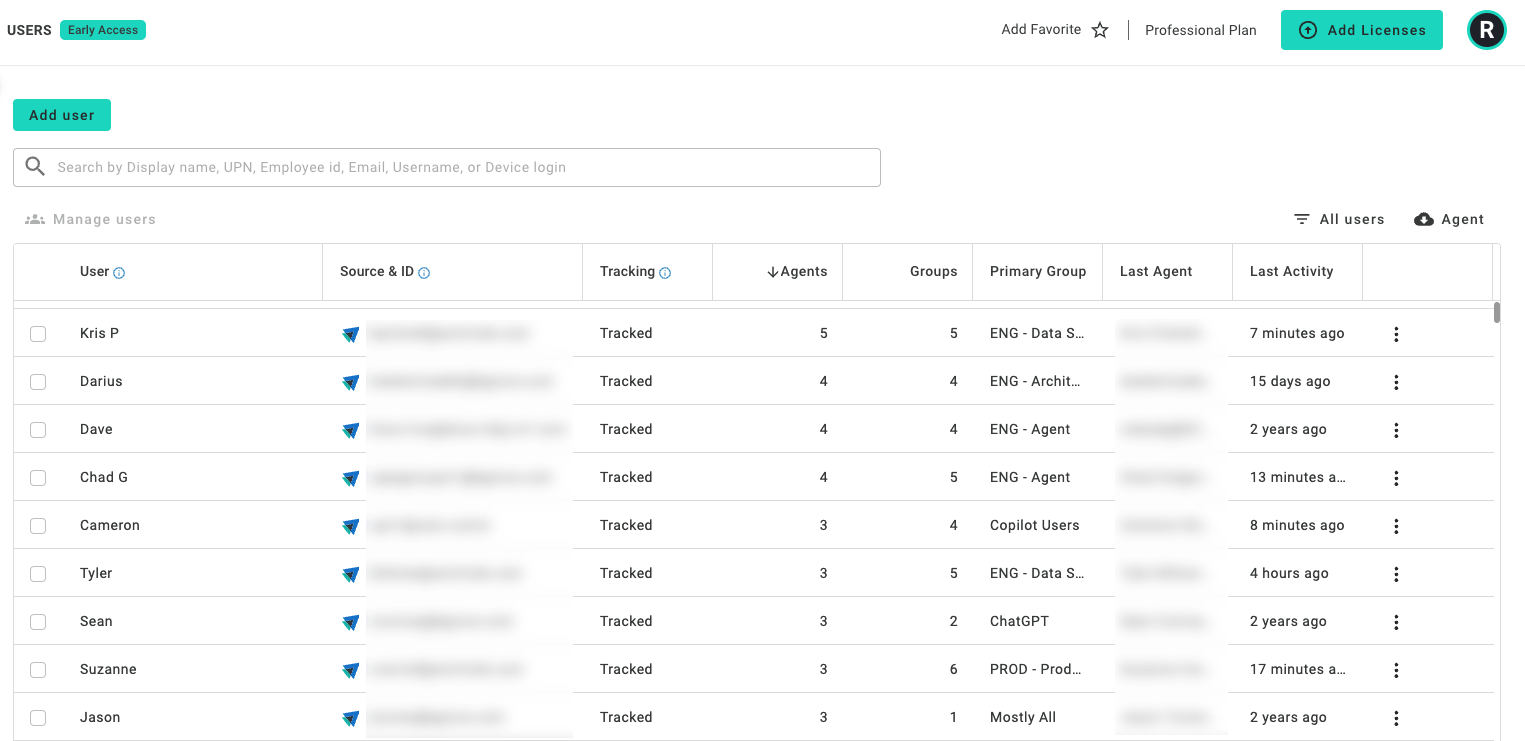Open the three-dot menu for Sean
This screenshot has height=741, width=1525.
pyautogui.click(x=1396, y=622)
